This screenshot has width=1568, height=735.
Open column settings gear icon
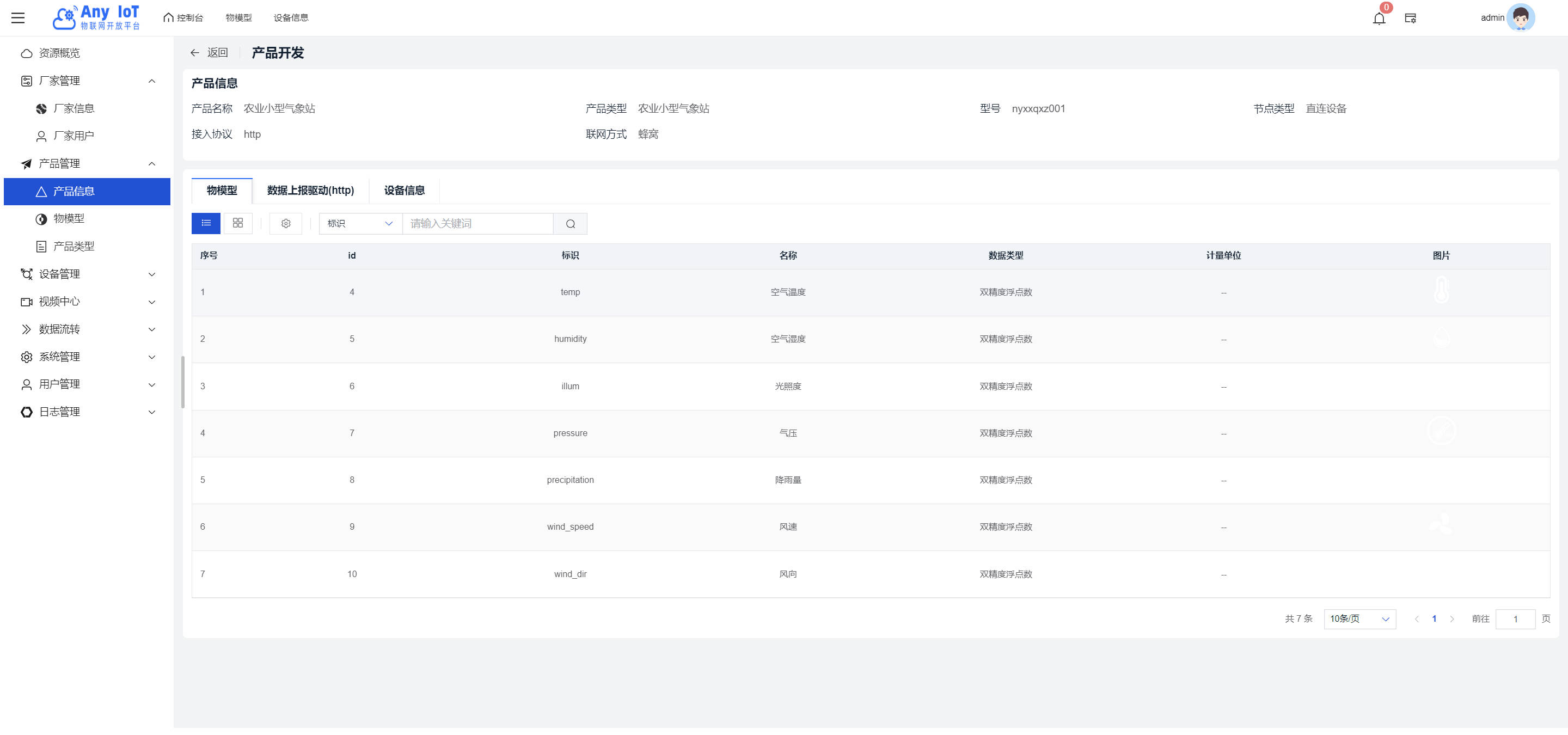click(x=285, y=224)
